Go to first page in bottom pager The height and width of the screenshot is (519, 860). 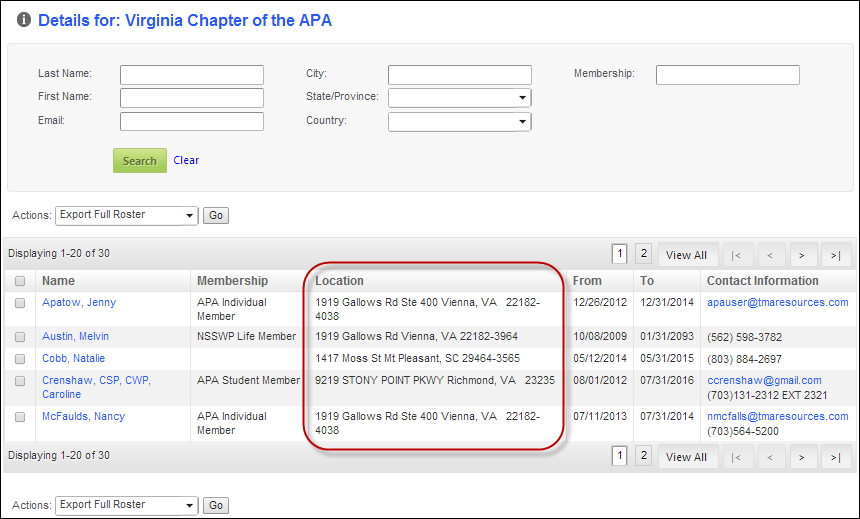[737, 457]
